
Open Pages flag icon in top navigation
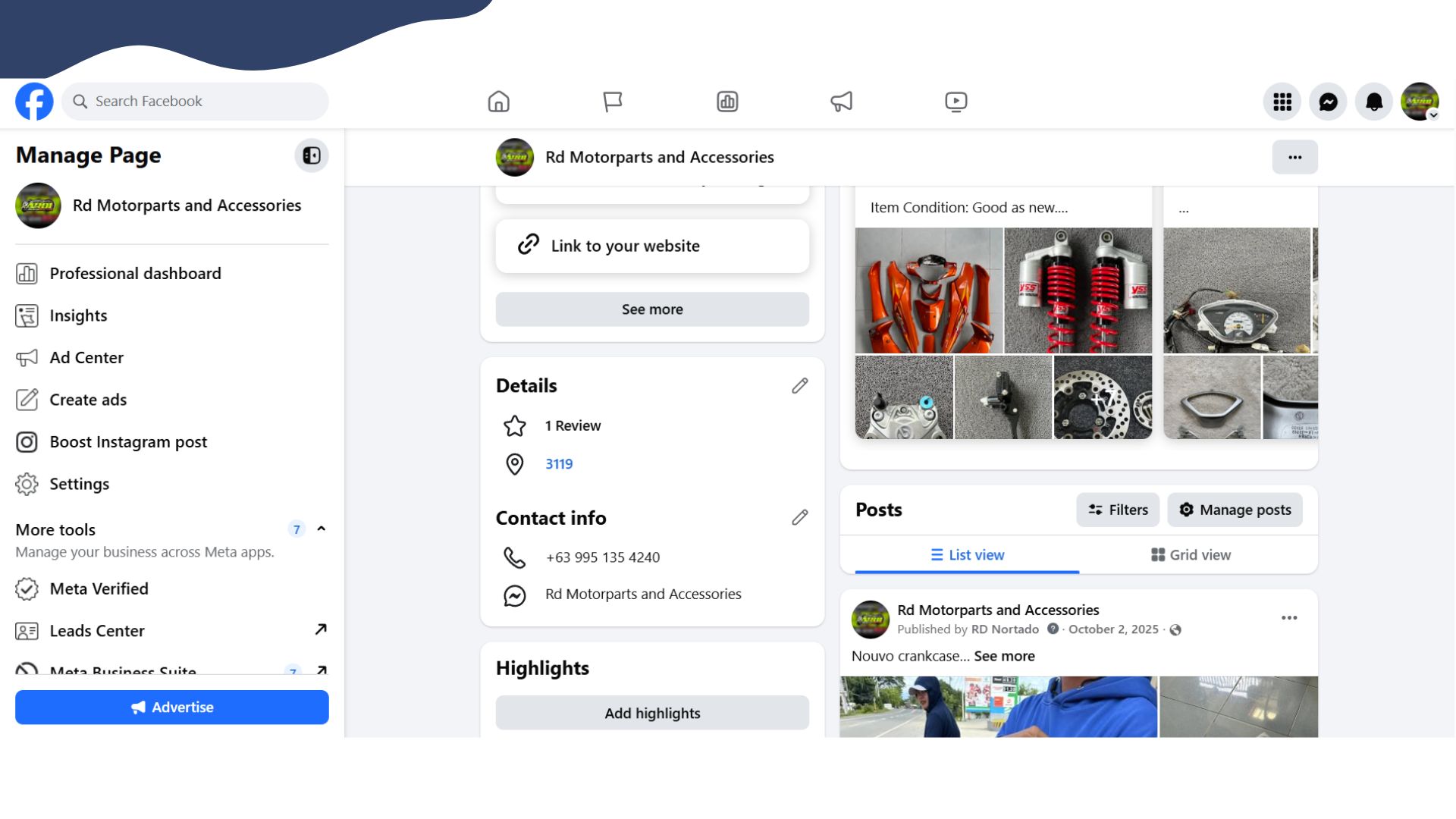click(x=613, y=102)
